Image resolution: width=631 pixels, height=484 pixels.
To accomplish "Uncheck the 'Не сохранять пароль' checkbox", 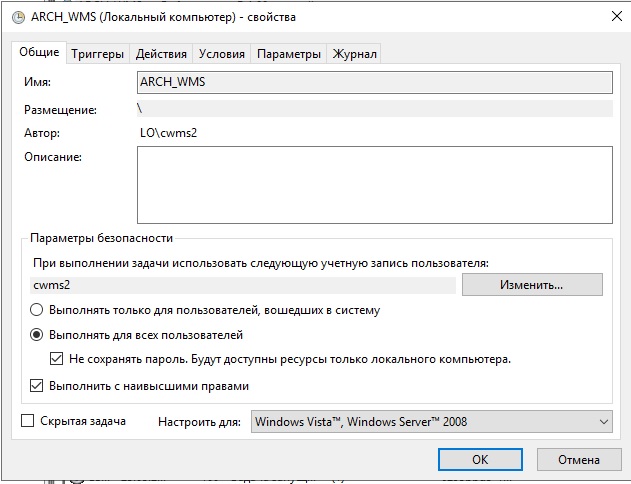I will point(57,359).
